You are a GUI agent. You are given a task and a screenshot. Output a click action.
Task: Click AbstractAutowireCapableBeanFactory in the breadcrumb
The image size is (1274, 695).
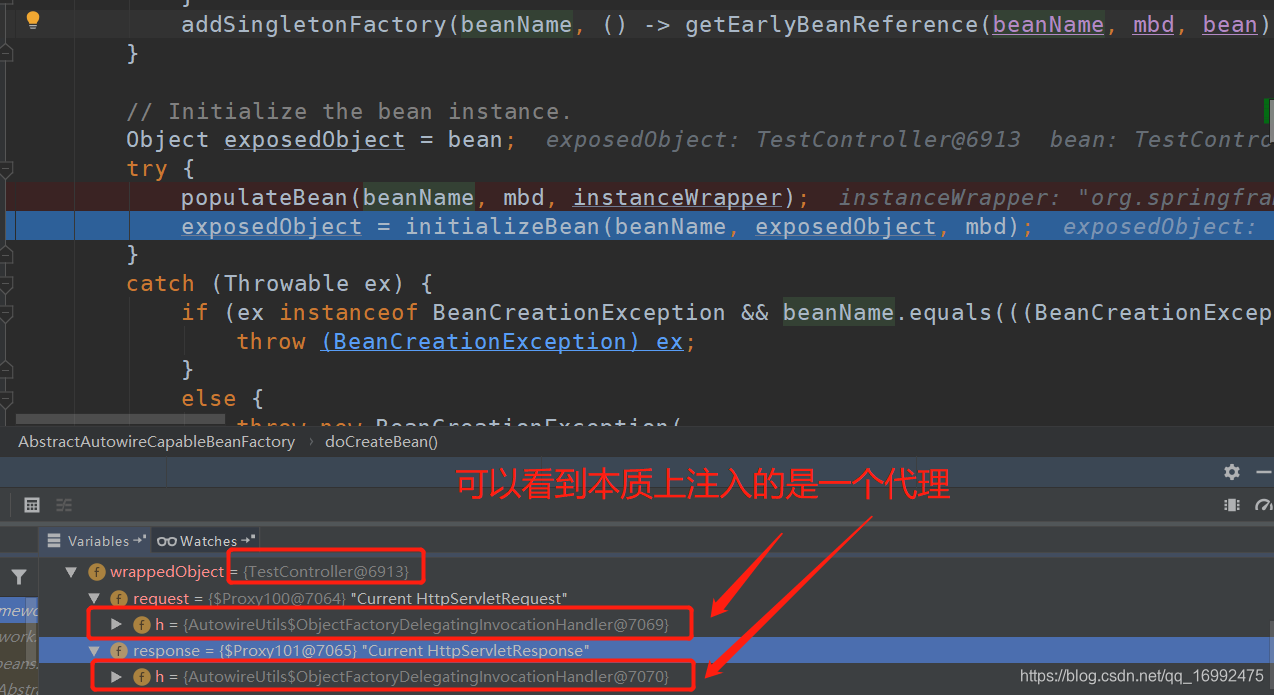pos(157,441)
